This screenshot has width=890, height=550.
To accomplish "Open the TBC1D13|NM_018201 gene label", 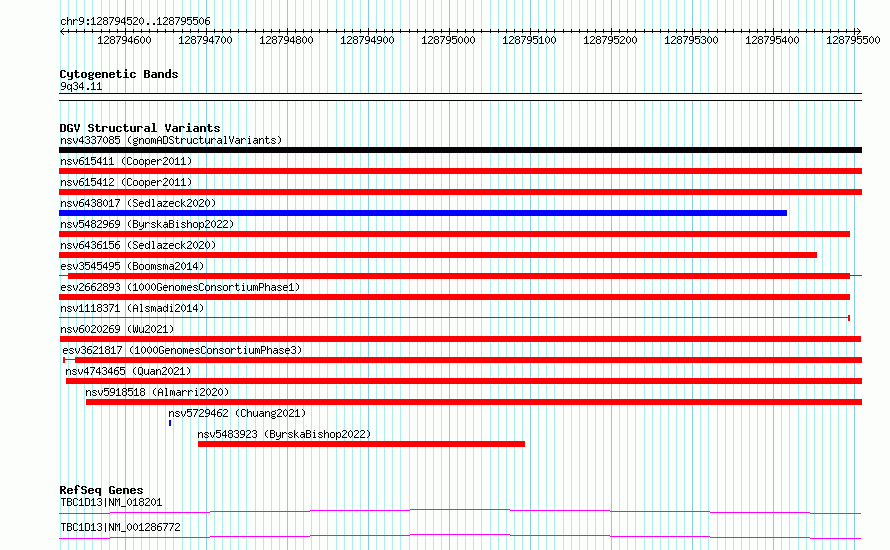I will (x=111, y=502).
